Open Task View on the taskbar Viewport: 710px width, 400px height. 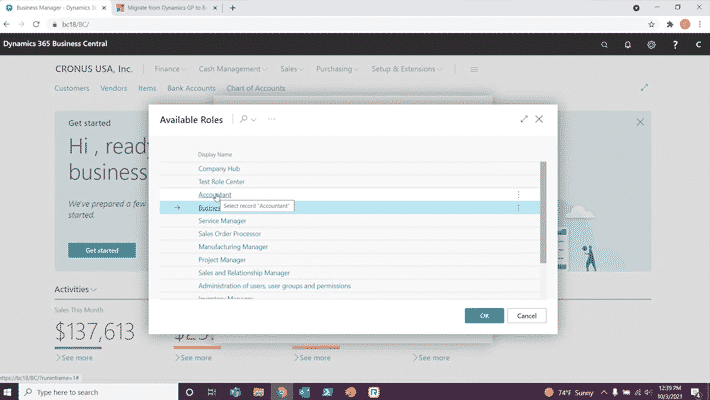pos(211,392)
